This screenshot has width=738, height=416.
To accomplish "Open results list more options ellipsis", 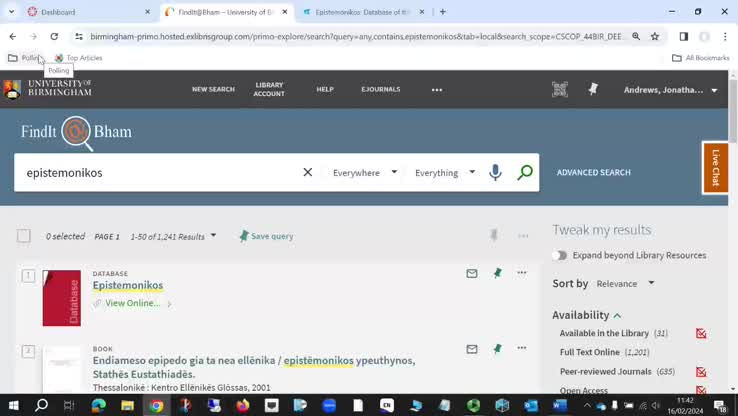I will coord(523,236).
